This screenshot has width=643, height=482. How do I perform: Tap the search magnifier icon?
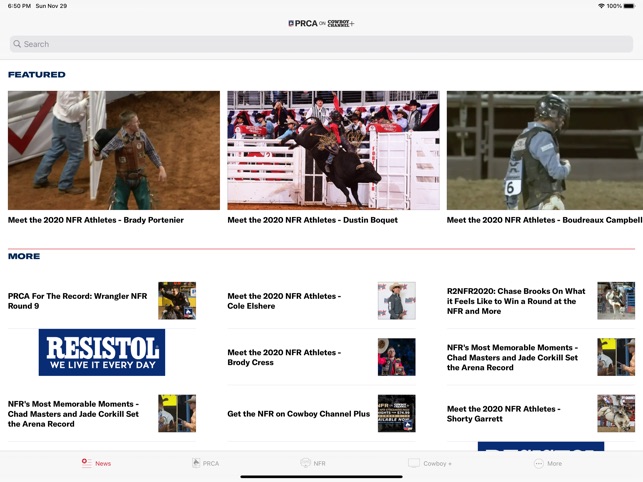tap(17, 44)
